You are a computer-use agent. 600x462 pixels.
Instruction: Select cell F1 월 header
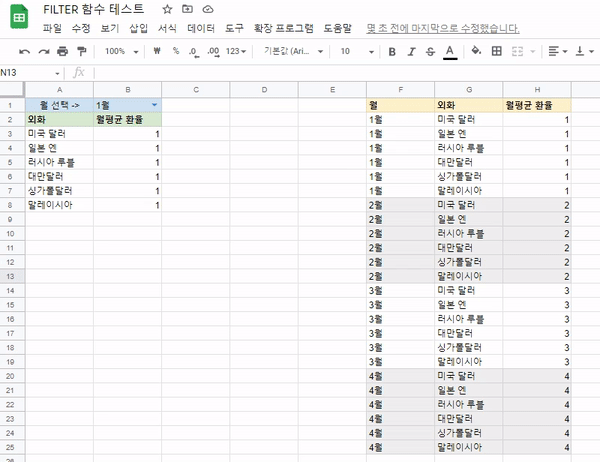click(401, 105)
